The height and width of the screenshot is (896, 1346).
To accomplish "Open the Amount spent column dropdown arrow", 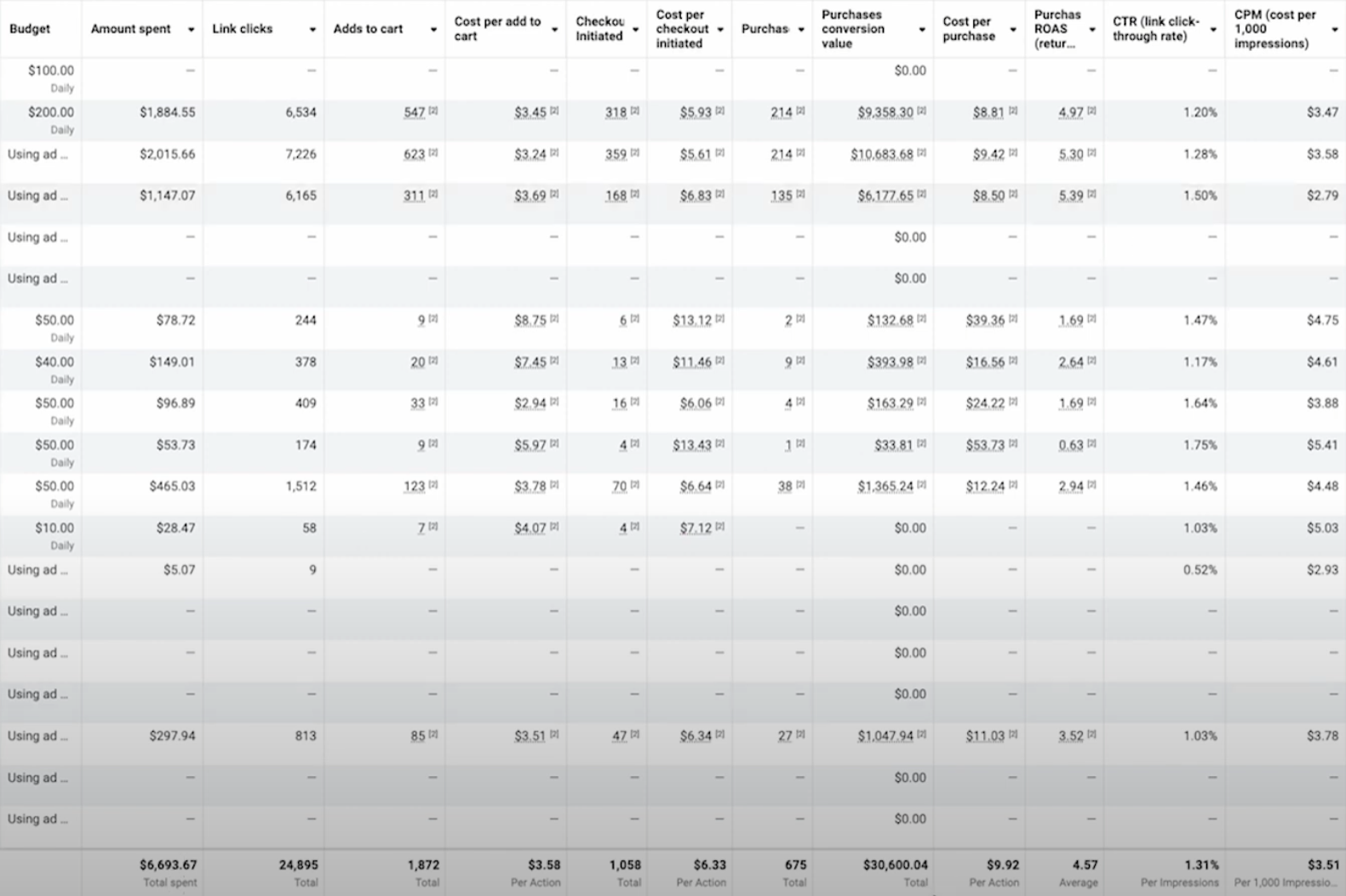I will [191, 30].
